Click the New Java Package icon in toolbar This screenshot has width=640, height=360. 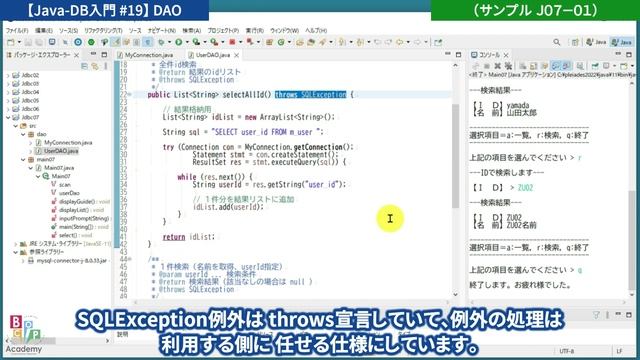click(269, 42)
